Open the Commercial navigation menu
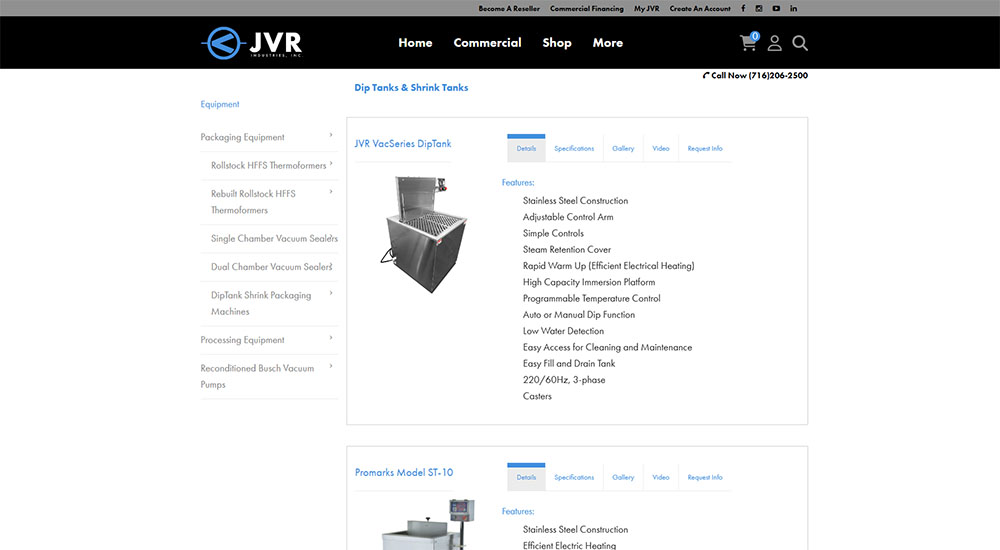The height and width of the screenshot is (550, 1000). point(487,43)
